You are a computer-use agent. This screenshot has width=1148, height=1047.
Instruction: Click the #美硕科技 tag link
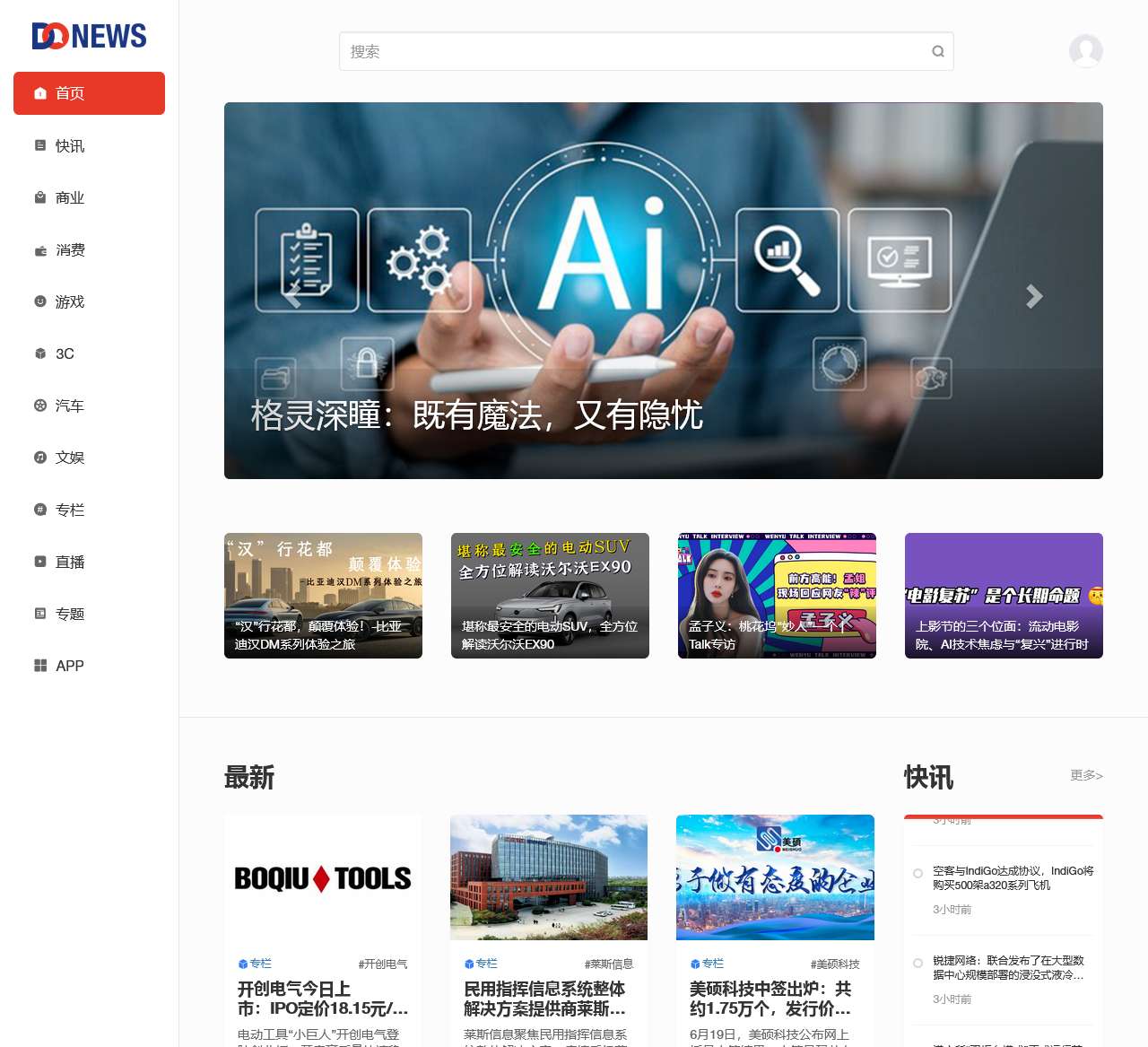pyautogui.click(x=834, y=964)
